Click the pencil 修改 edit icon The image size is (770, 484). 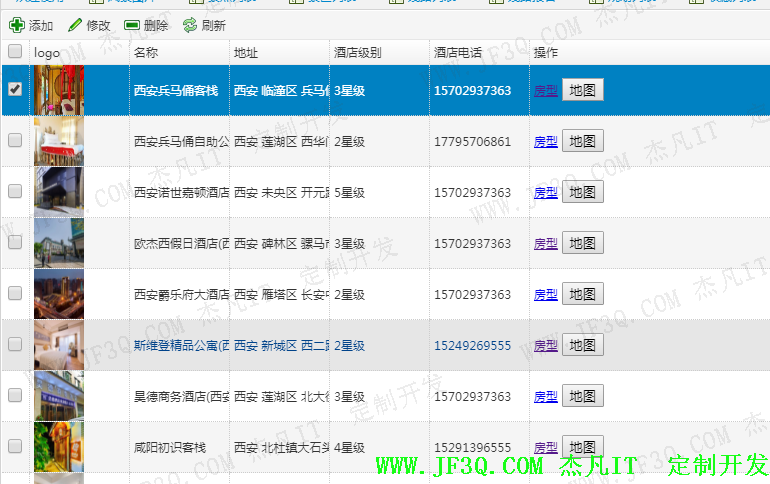click(x=75, y=25)
